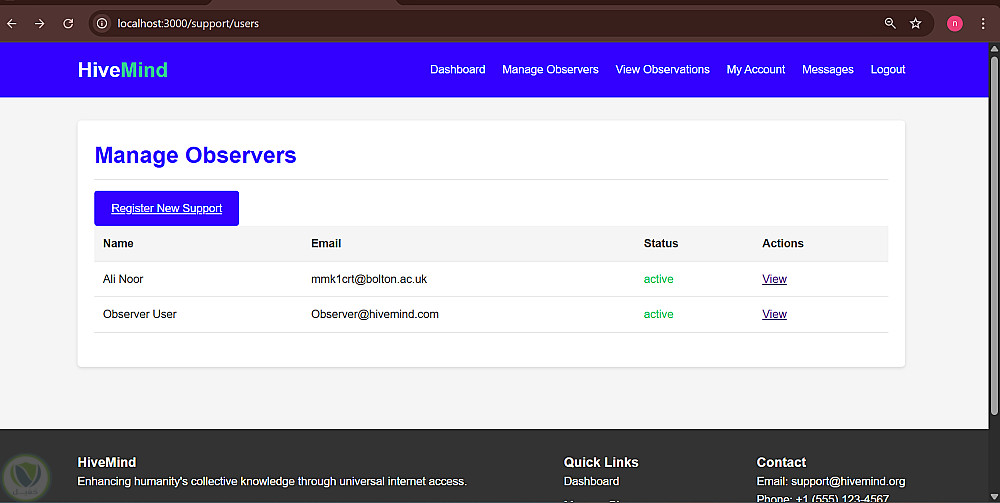The width and height of the screenshot is (1000, 503).
Task: Bookmark this page with star icon
Action: (916, 24)
